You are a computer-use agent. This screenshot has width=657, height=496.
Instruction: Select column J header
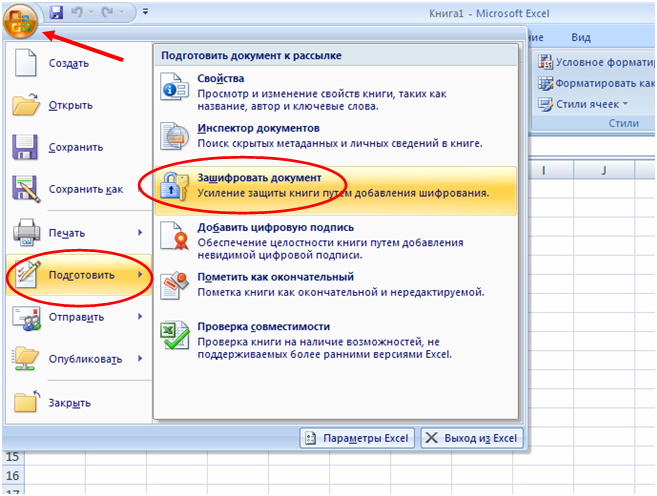[604, 170]
